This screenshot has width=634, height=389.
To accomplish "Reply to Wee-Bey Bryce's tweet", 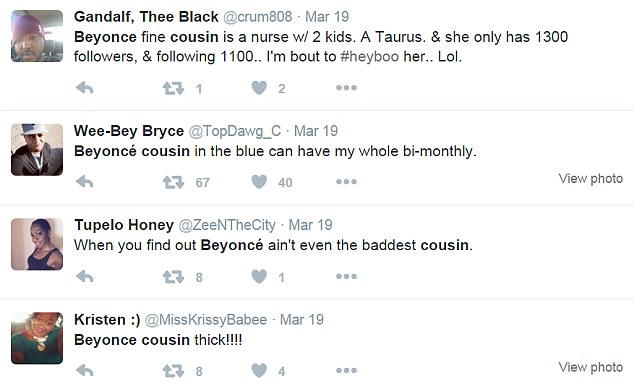I will coord(85,182).
